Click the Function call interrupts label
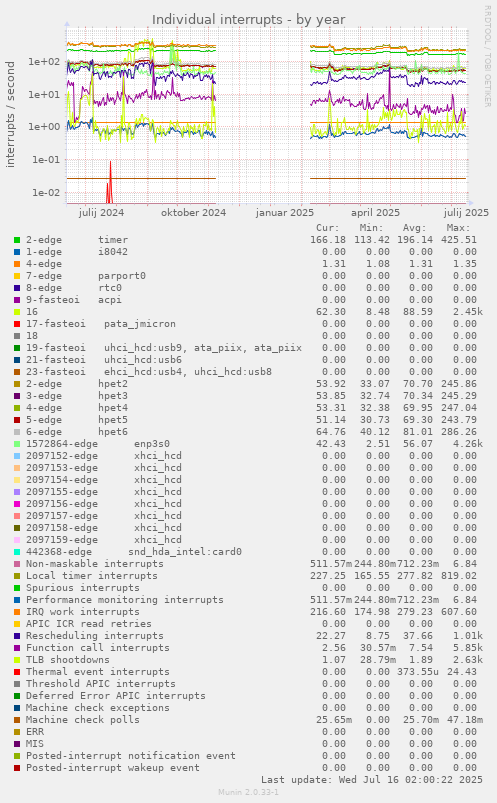The height and width of the screenshot is (803, 497). click(98, 648)
